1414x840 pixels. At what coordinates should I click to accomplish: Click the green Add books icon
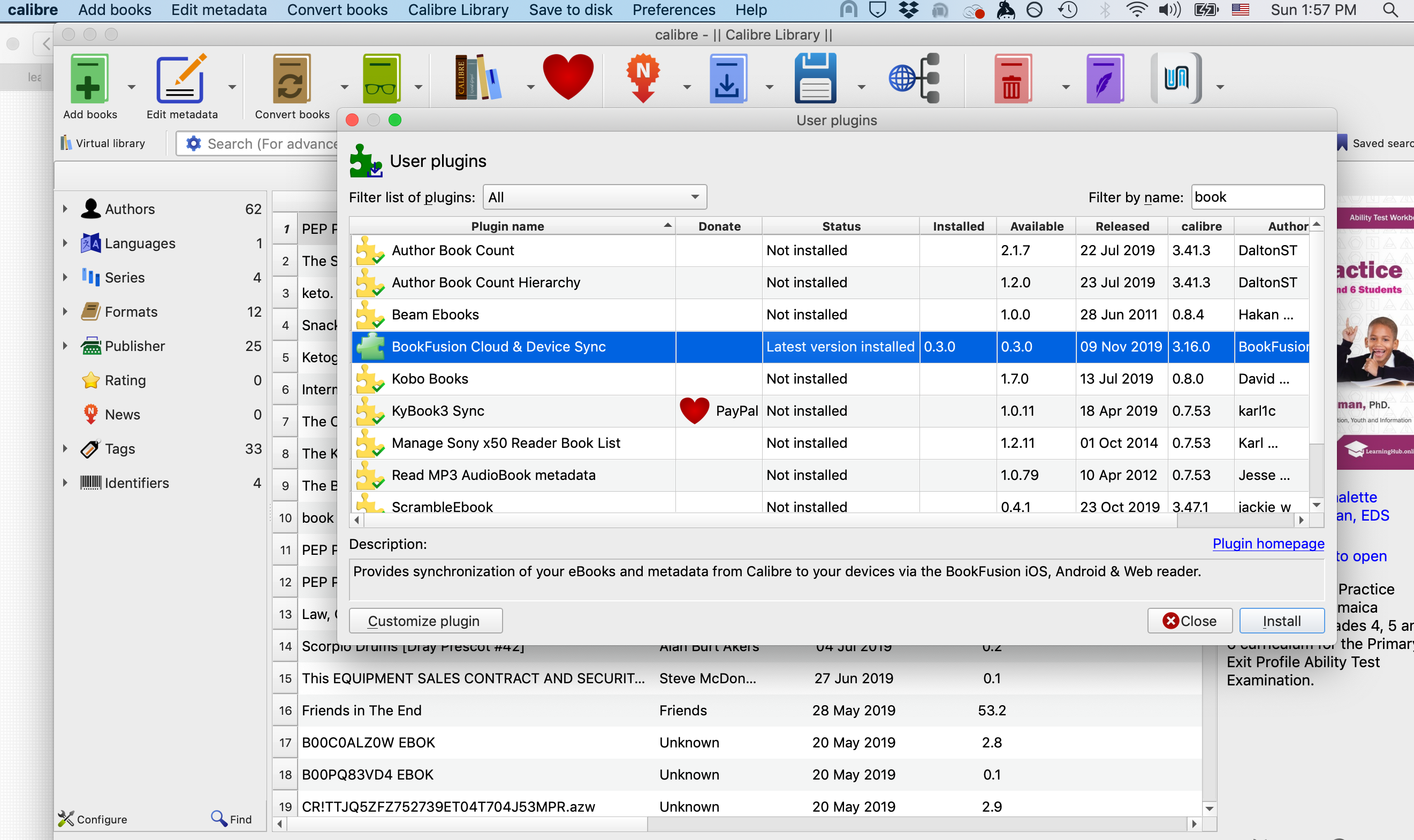coord(89,79)
